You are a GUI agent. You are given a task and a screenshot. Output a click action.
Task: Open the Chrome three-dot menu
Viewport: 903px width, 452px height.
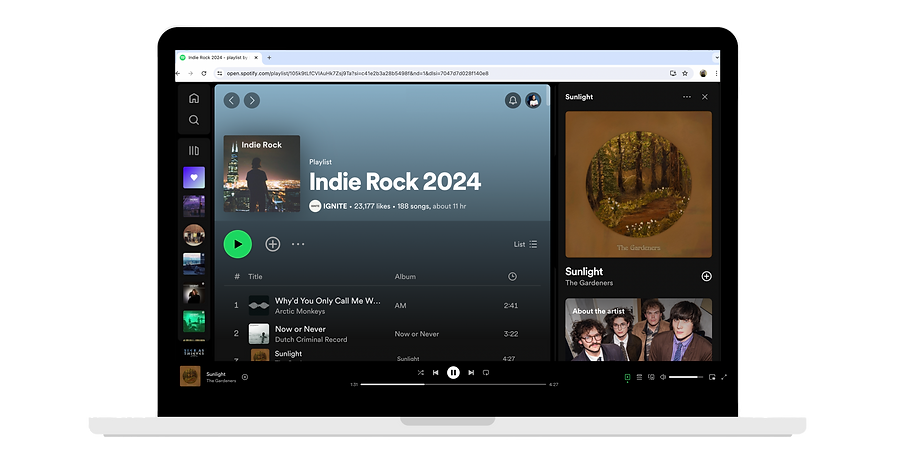716,73
